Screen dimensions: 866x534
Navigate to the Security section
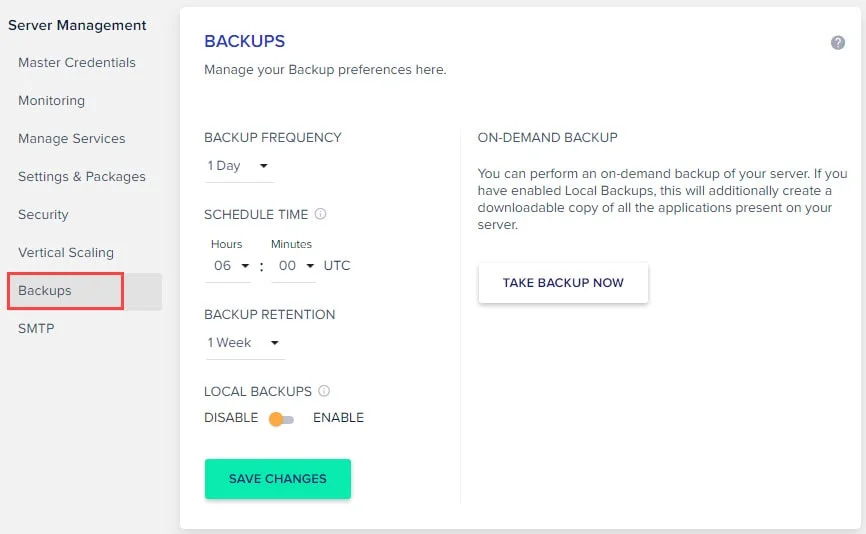[43, 214]
